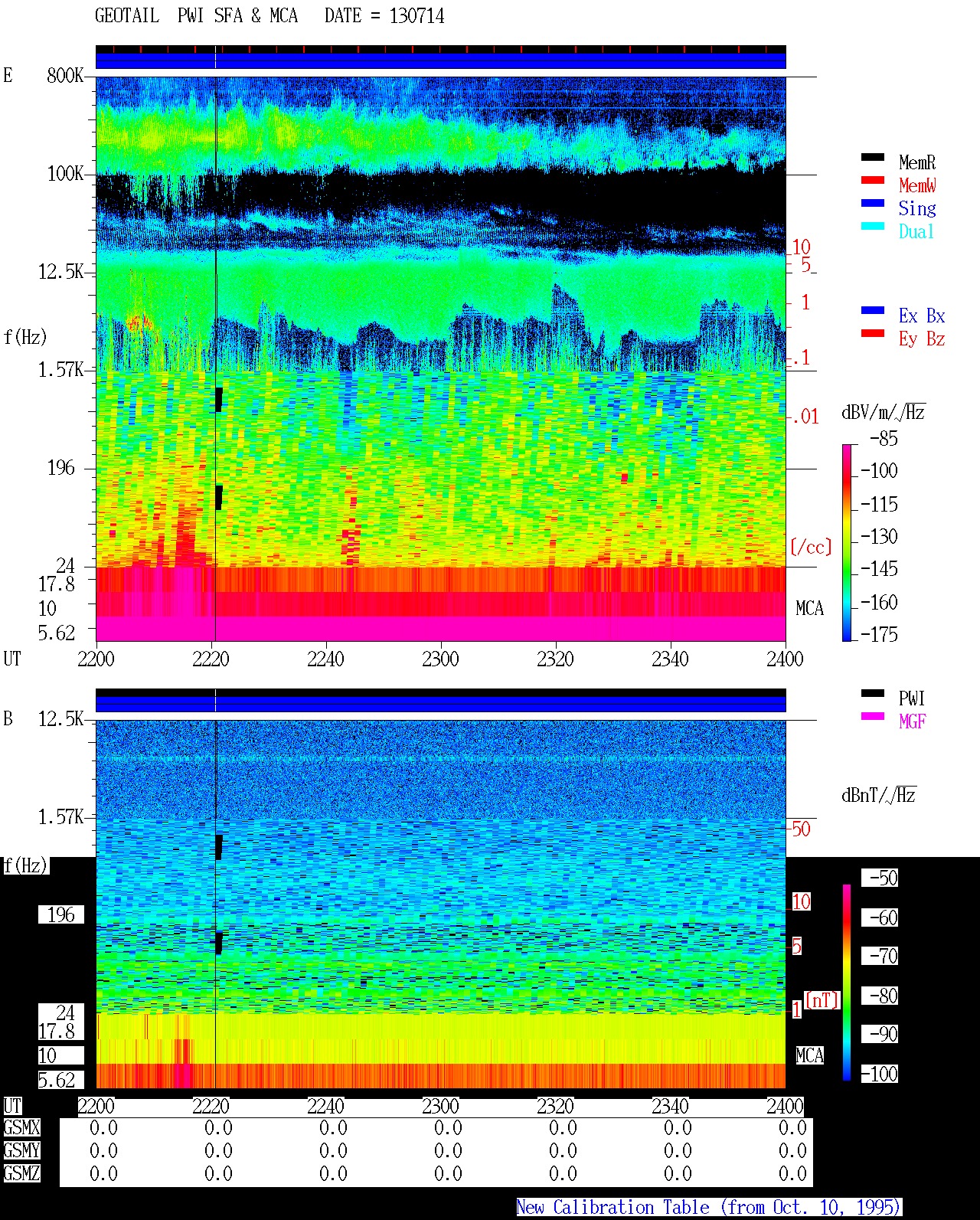
Task: Select the blue Sing legend swatch
Action: [872, 204]
